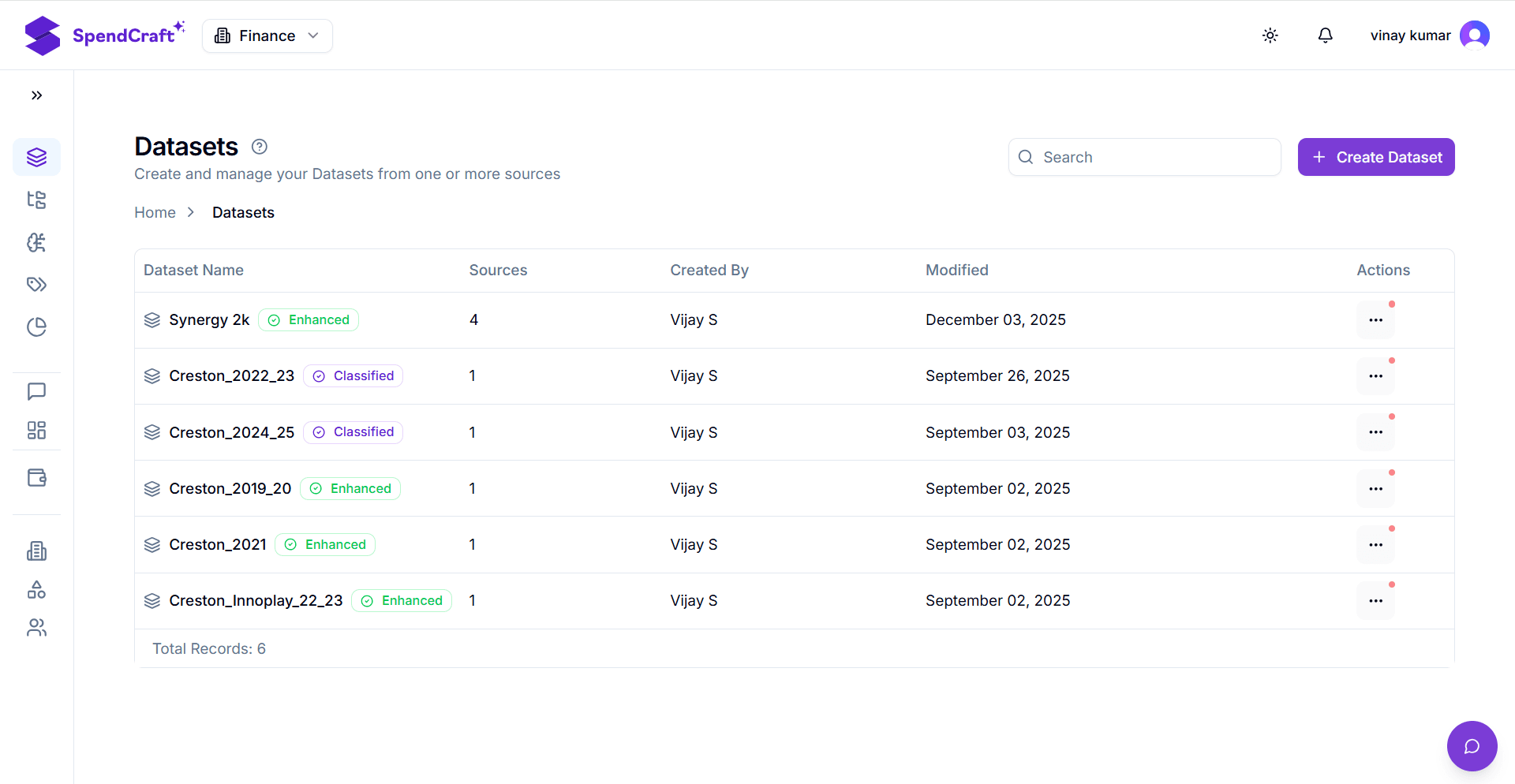Open actions menu for Synergy 2k dataset
This screenshot has height=784, width=1515.
[x=1376, y=319]
